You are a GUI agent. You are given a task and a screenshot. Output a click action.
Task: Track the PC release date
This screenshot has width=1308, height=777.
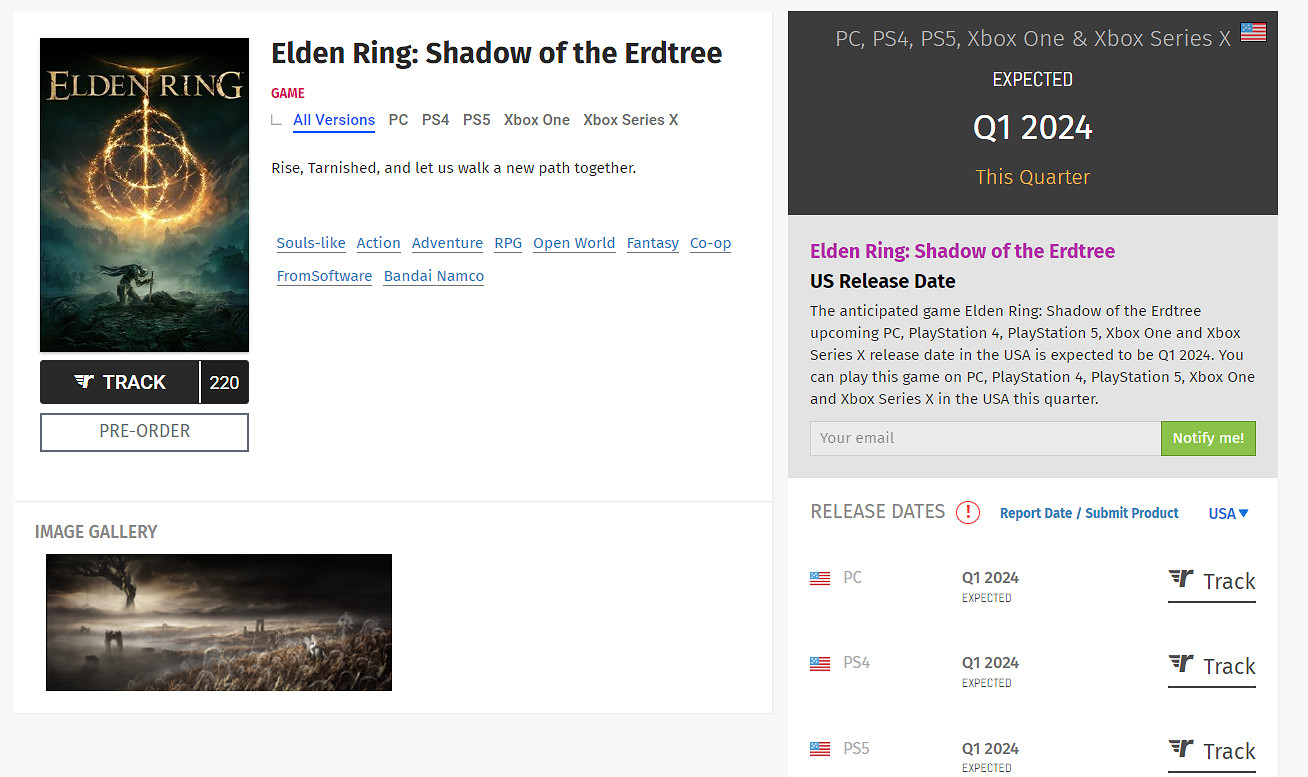[1211, 582]
